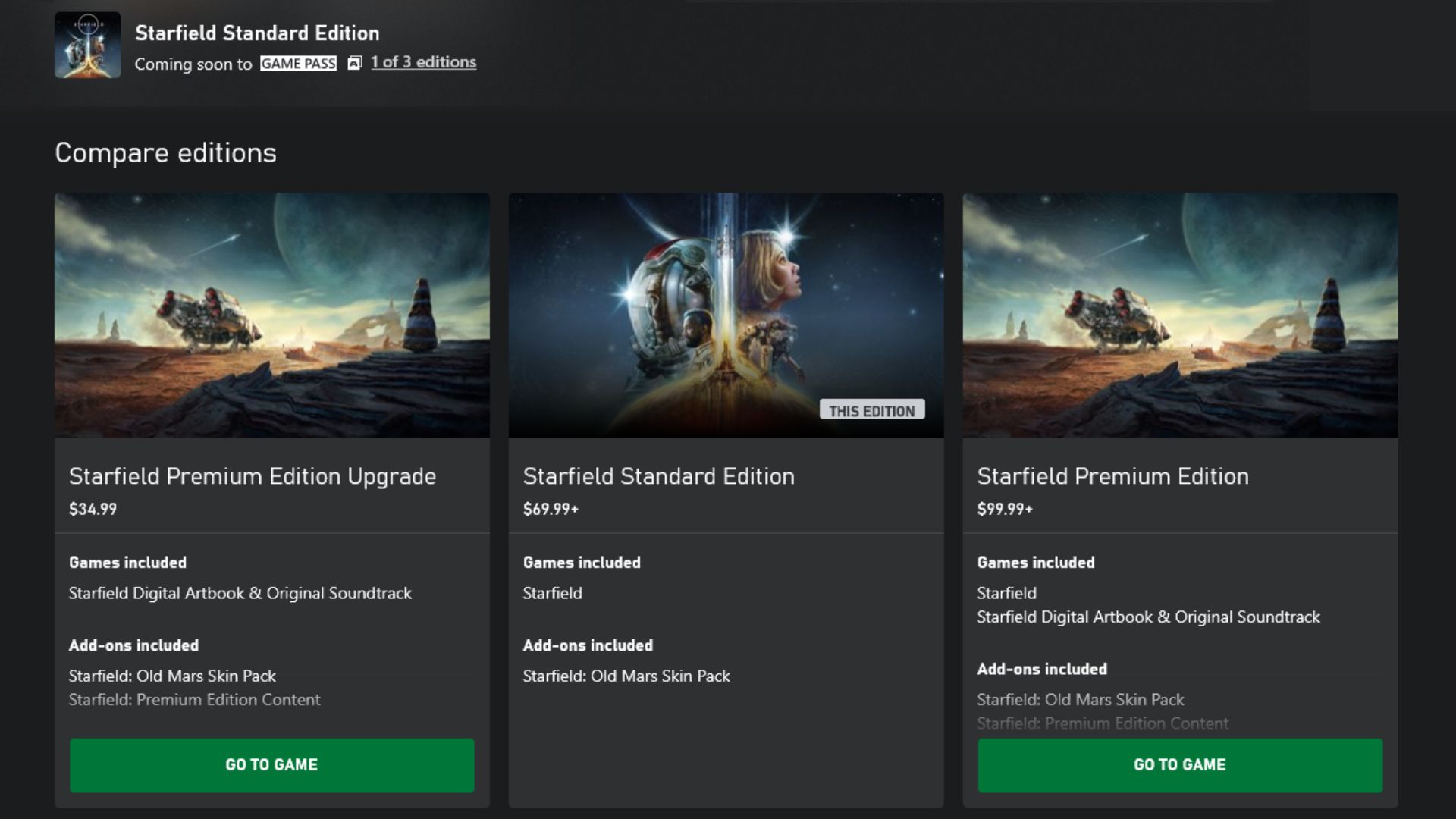The height and width of the screenshot is (819, 1456).
Task: Open the '1 of 3 editions' link
Action: (x=423, y=62)
